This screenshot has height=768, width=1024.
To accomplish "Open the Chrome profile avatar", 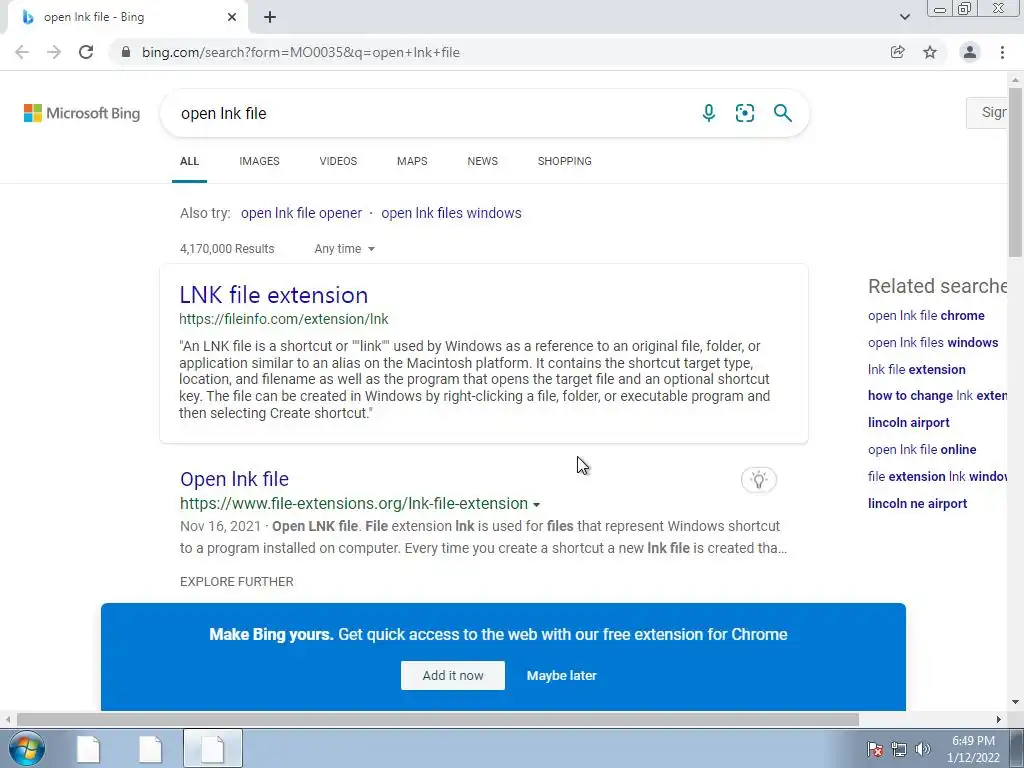I will tap(970, 52).
